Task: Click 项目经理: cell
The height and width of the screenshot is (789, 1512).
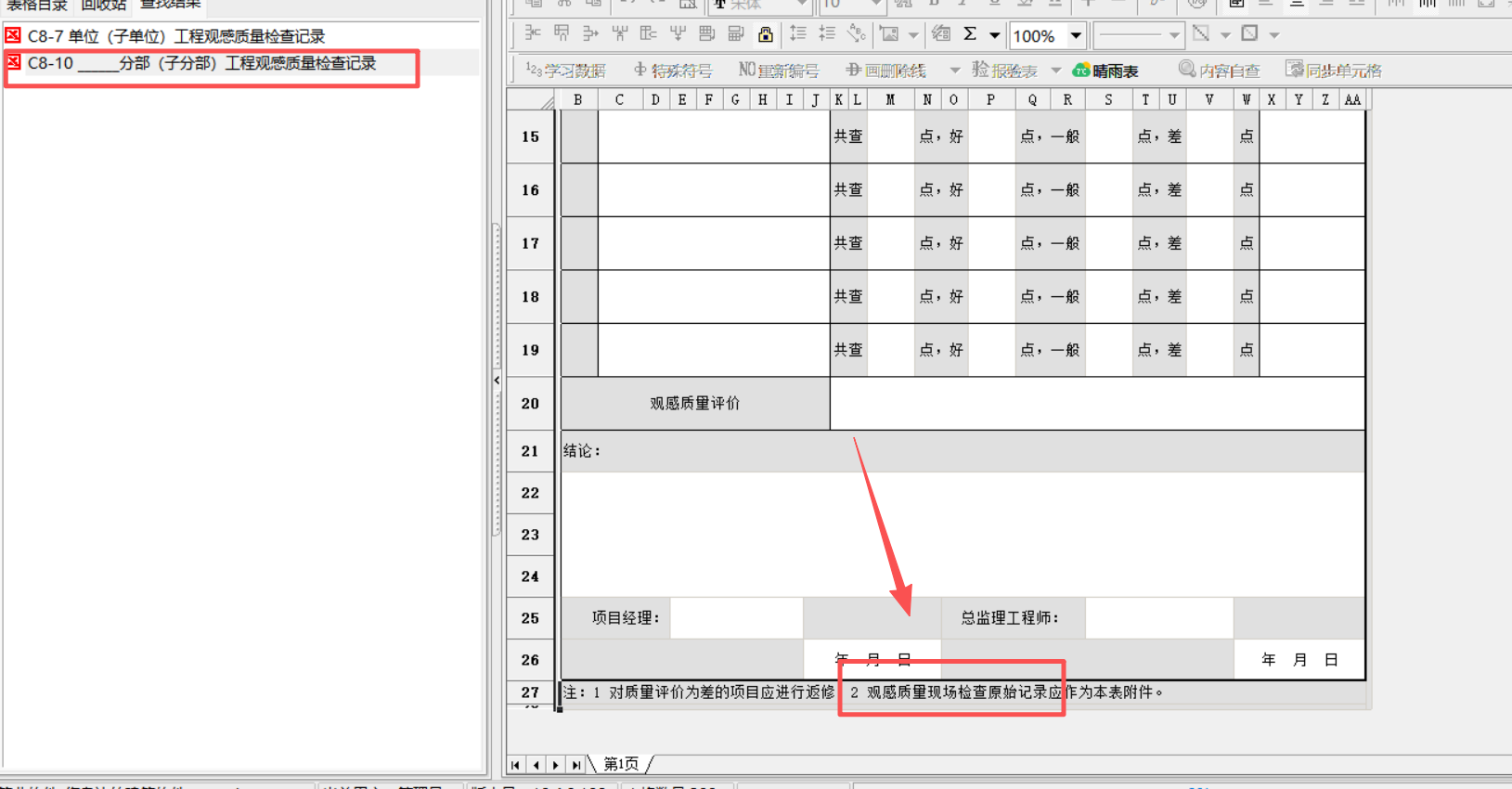Action: point(615,618)
